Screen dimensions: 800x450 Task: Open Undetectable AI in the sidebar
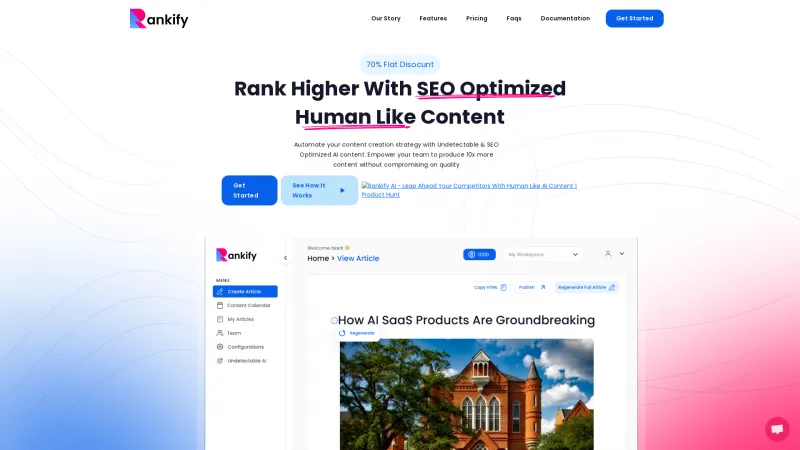245,361
